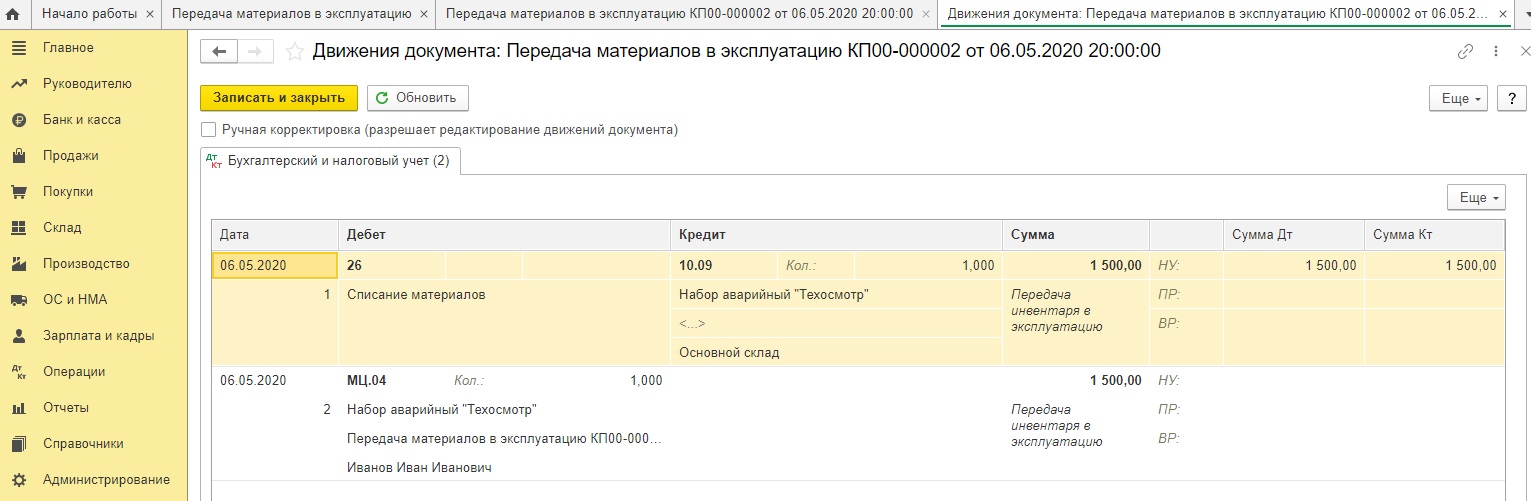Viewport: 1531px width, 501px height.
Task: Select the date cell 06.05.2020 in first row
Action: [274, 265]
